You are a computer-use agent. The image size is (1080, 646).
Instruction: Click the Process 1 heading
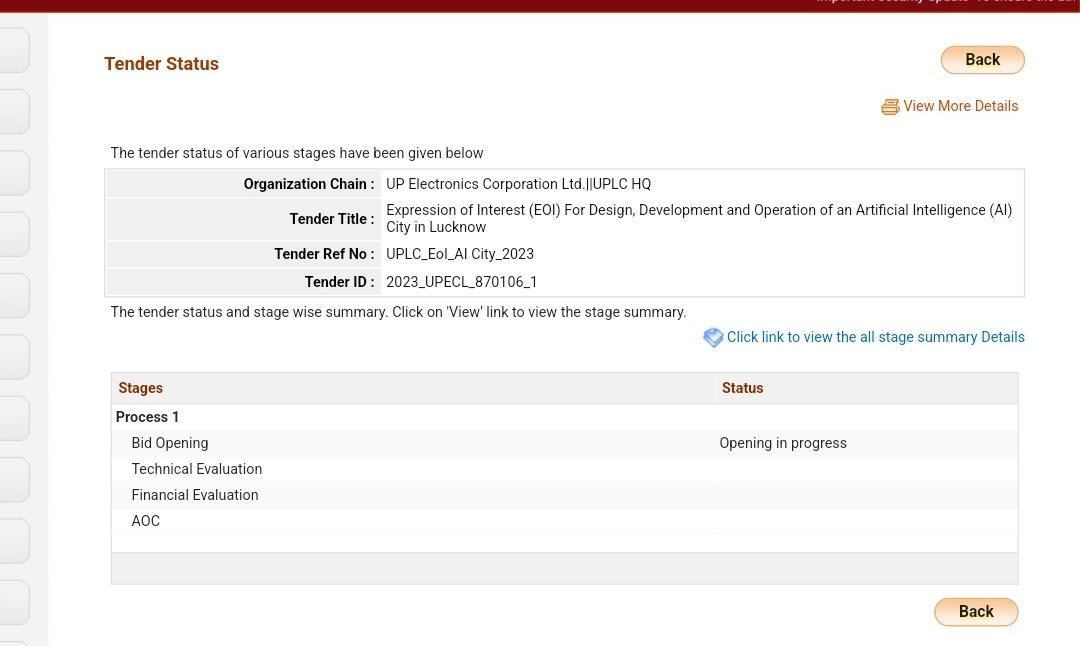(147, 417)
